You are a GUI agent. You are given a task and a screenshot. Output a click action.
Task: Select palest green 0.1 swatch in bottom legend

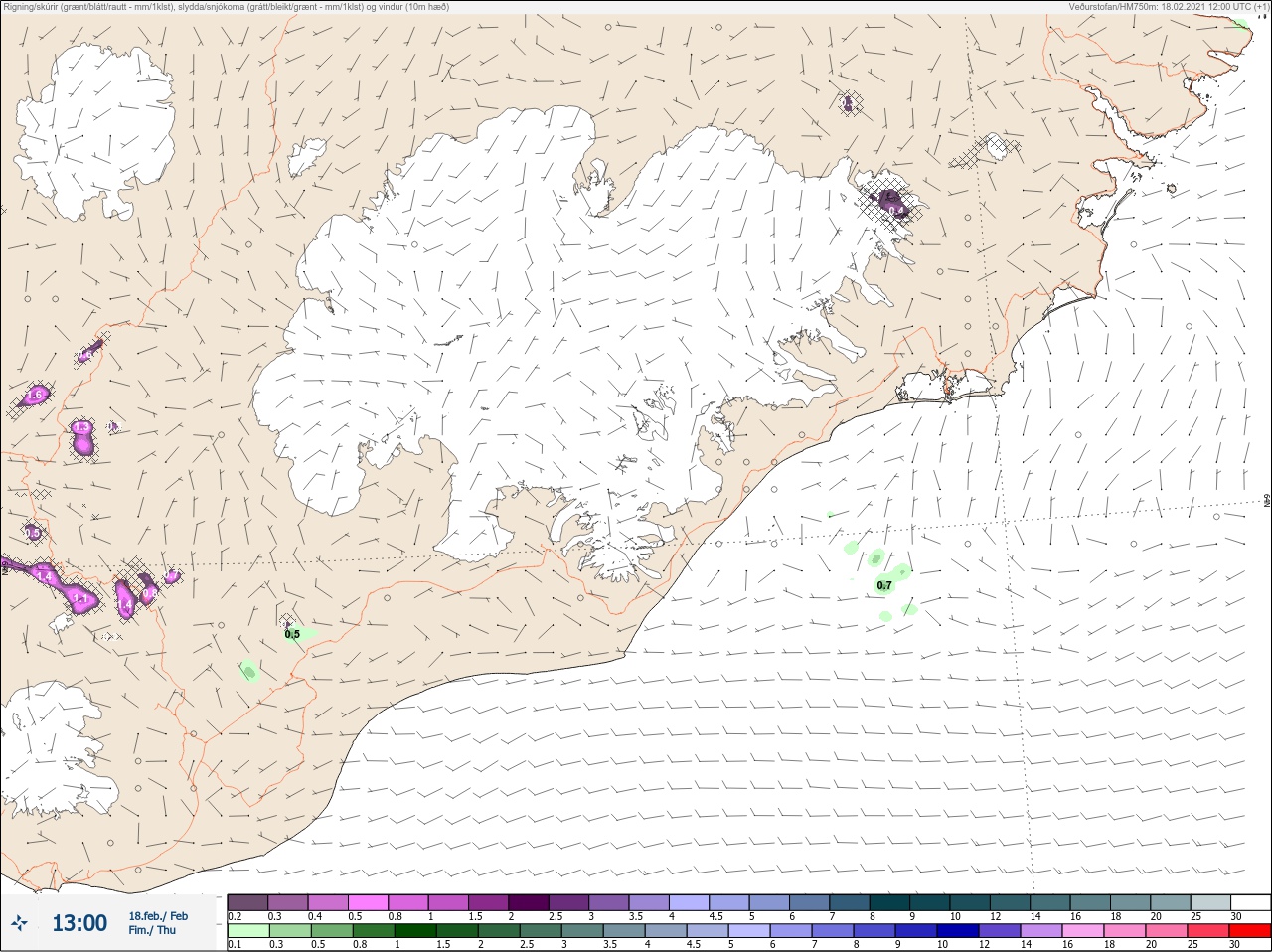tap(247, 931)
